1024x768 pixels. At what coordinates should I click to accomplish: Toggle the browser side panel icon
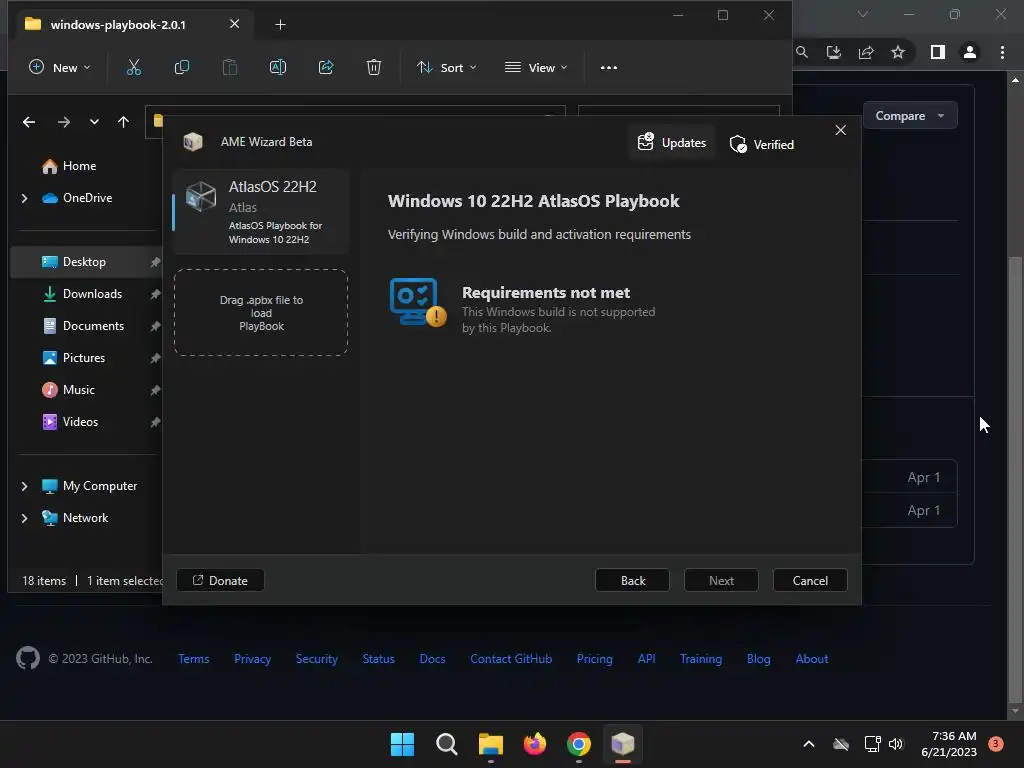click(938, 52)
